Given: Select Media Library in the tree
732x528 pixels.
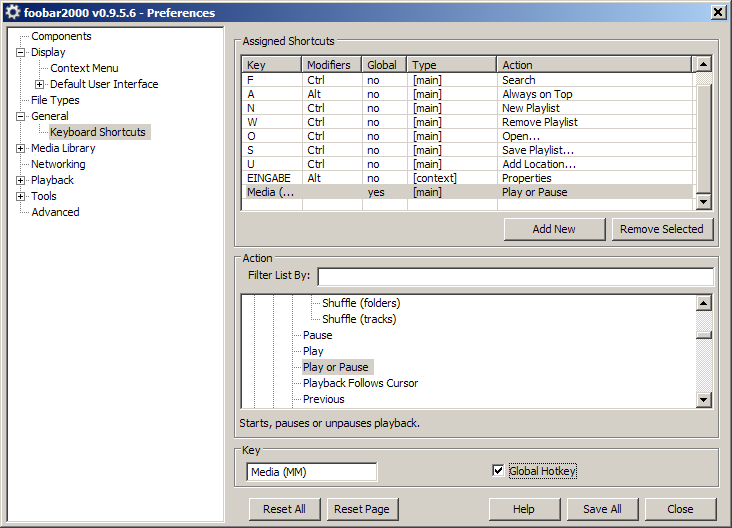Looking at the screenshot, I should tap(63, 148).
